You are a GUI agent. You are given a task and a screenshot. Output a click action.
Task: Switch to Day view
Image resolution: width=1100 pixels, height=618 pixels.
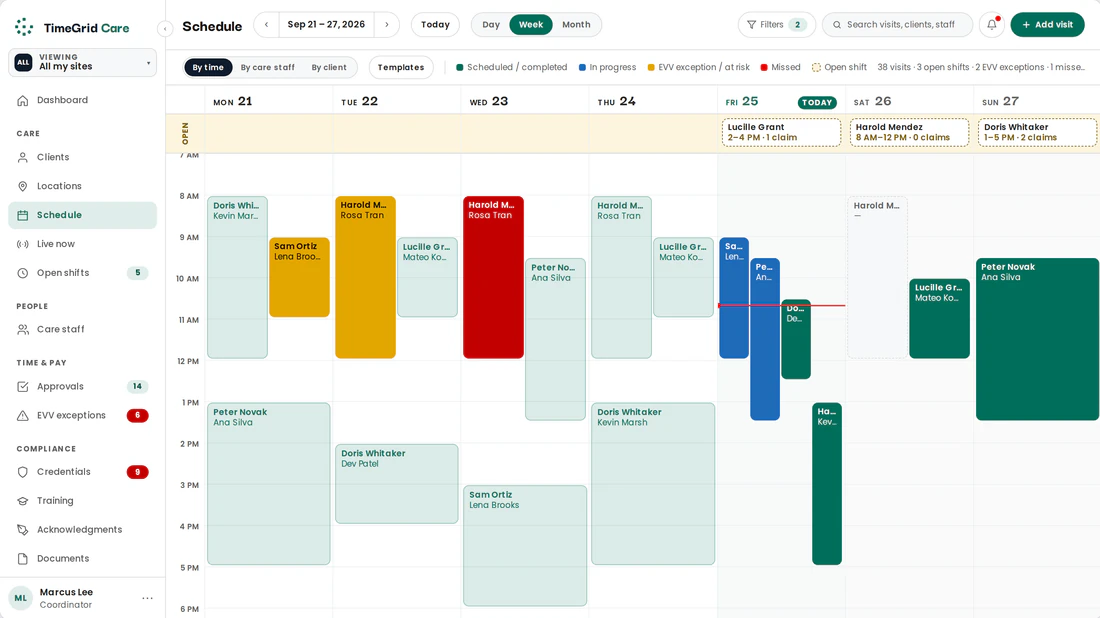(x=491, y=25)
